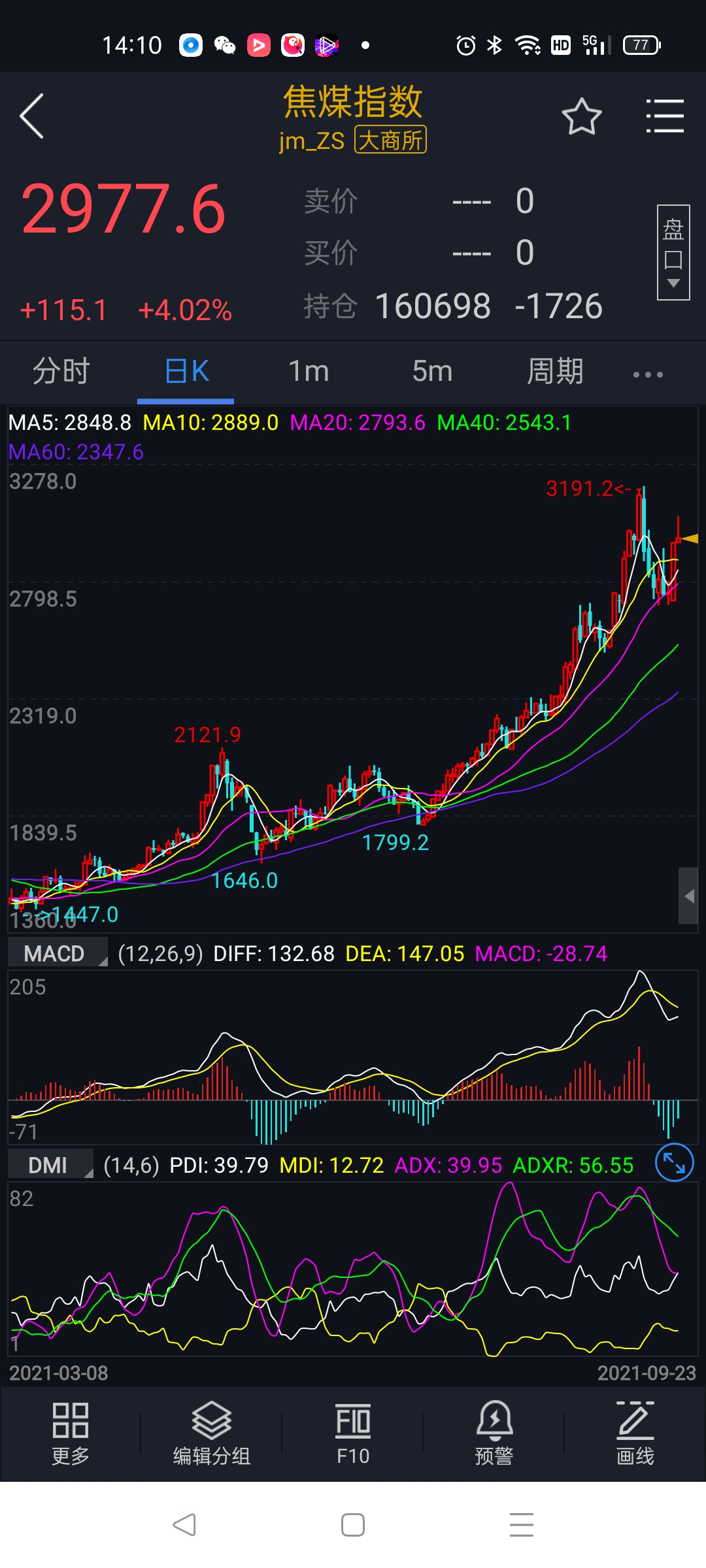The width and height of the screenshot is (706, 1568).
Task: Add 焦煤指数 to favorites with star
Action: [581, 117]
